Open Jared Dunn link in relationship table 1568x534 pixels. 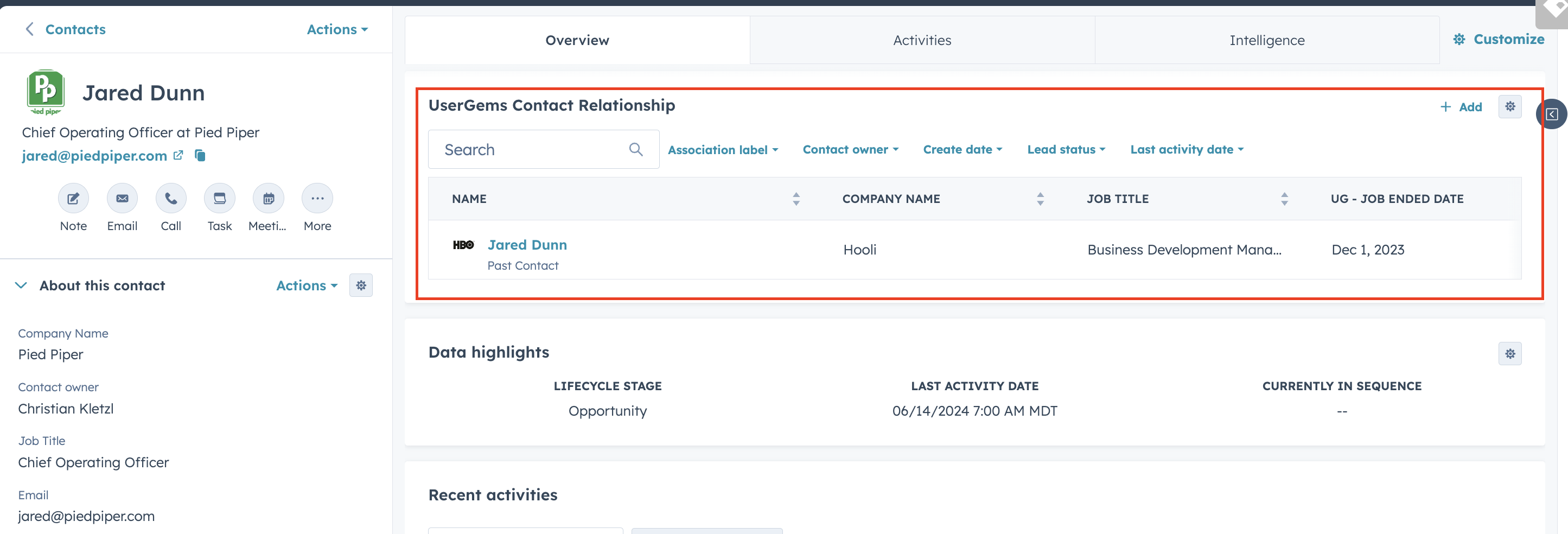click(527, 245)
